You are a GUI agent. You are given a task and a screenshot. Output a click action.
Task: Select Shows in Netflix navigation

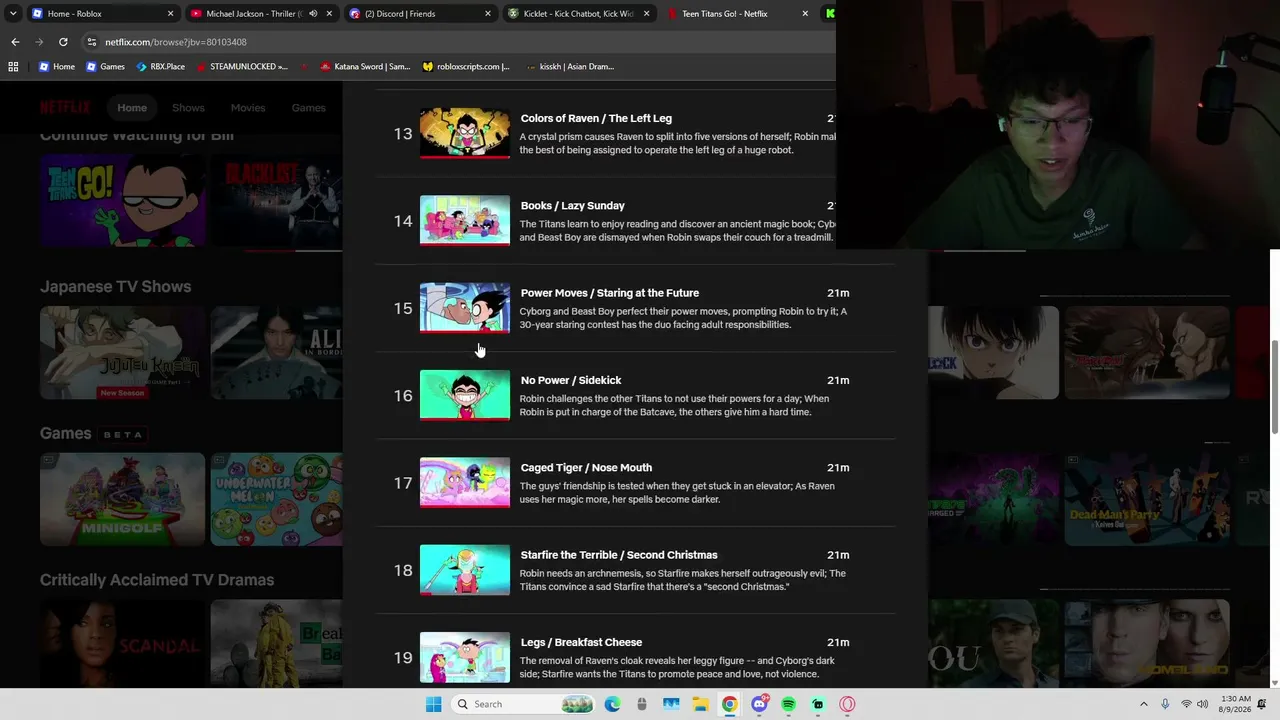(x=188, y=108)
